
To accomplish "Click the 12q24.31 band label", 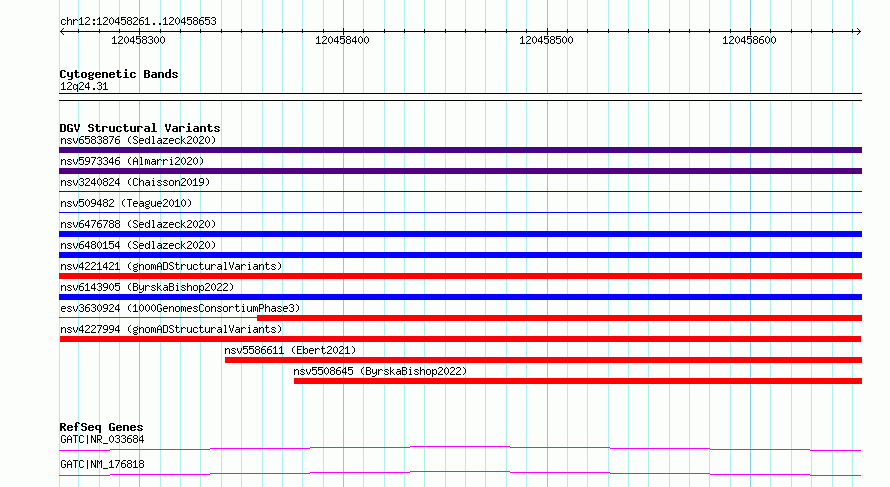I will pyautogui.click(x=84, y=86).
